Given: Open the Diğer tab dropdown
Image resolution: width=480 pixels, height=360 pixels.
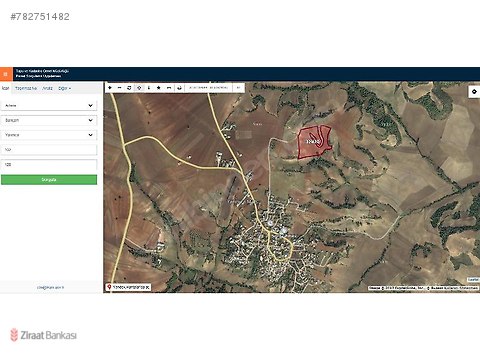Looking at the screenshot, I should click(x=65, y=88).
